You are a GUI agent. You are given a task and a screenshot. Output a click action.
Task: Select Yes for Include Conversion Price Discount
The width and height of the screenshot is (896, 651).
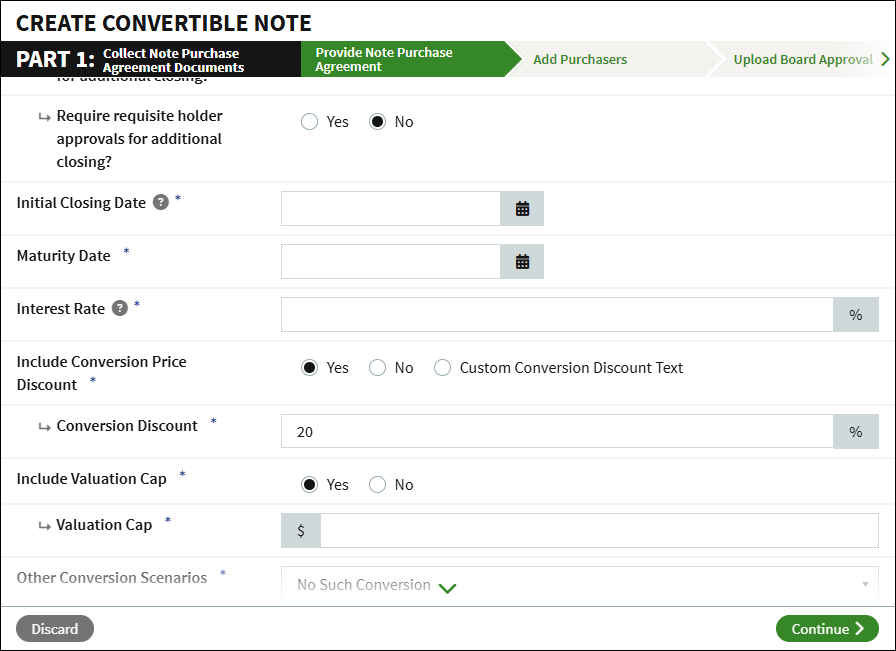pos(309,368)
